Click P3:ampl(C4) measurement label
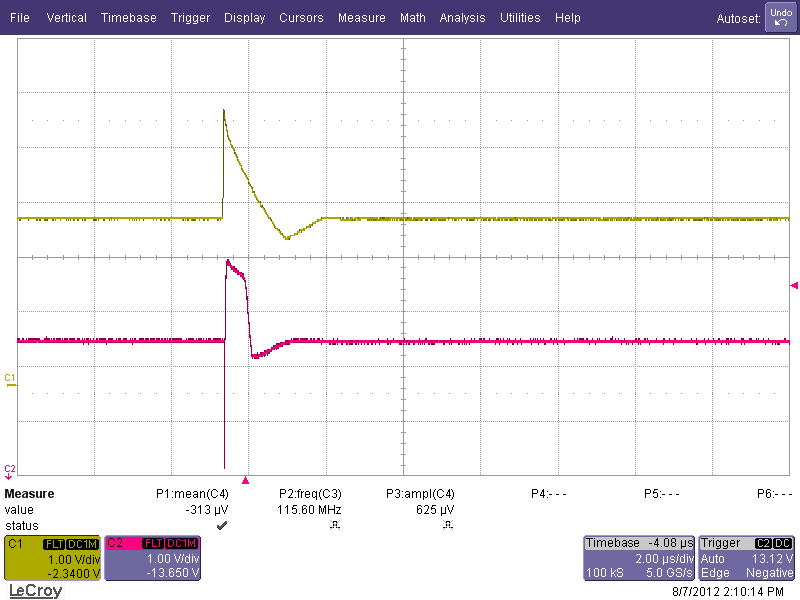The image size is (800, 600). pyautogui.click(x=420, y=494)
